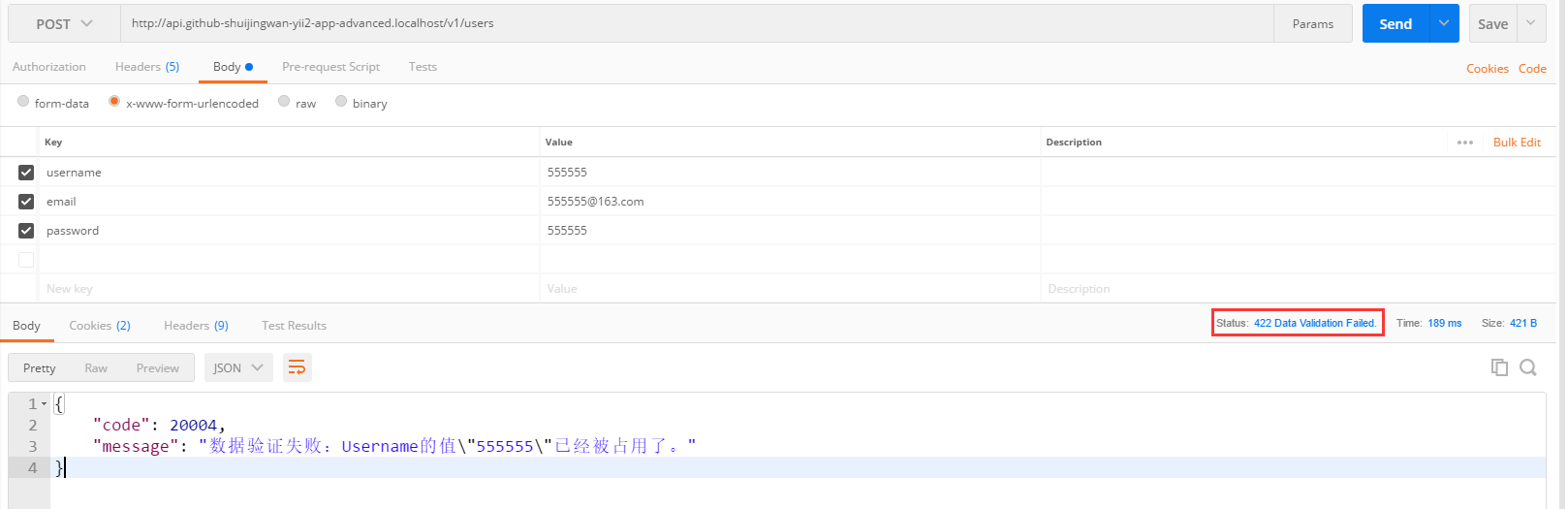This screenshot has width=1568, height=509.
Task: Click the username key cell
Action: pos(289,173)
